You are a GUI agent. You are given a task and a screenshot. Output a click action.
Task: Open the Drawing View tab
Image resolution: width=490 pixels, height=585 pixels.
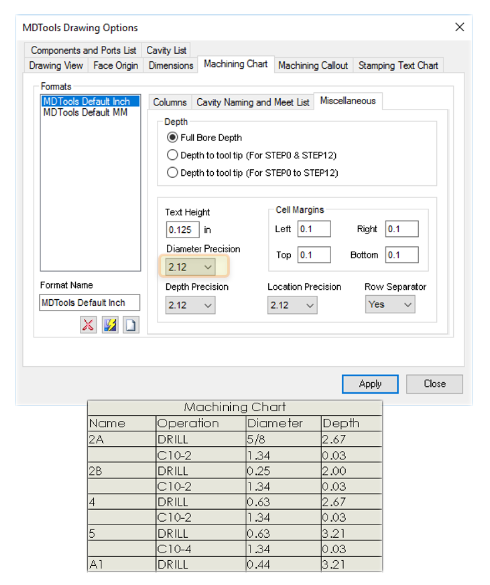tap(56, 66)
